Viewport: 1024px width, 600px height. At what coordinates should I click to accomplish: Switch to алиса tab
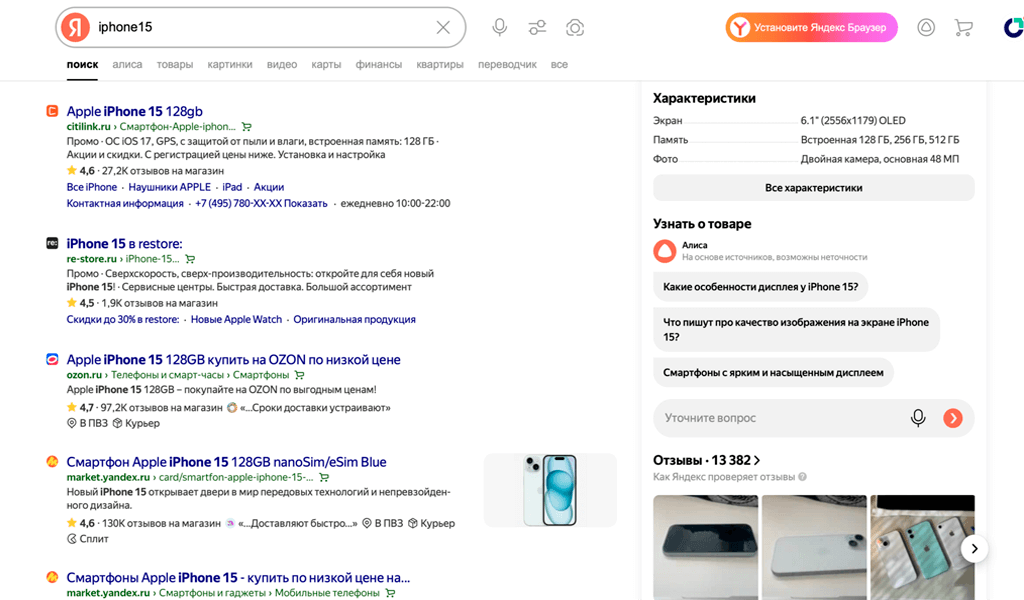pos(127,65)
